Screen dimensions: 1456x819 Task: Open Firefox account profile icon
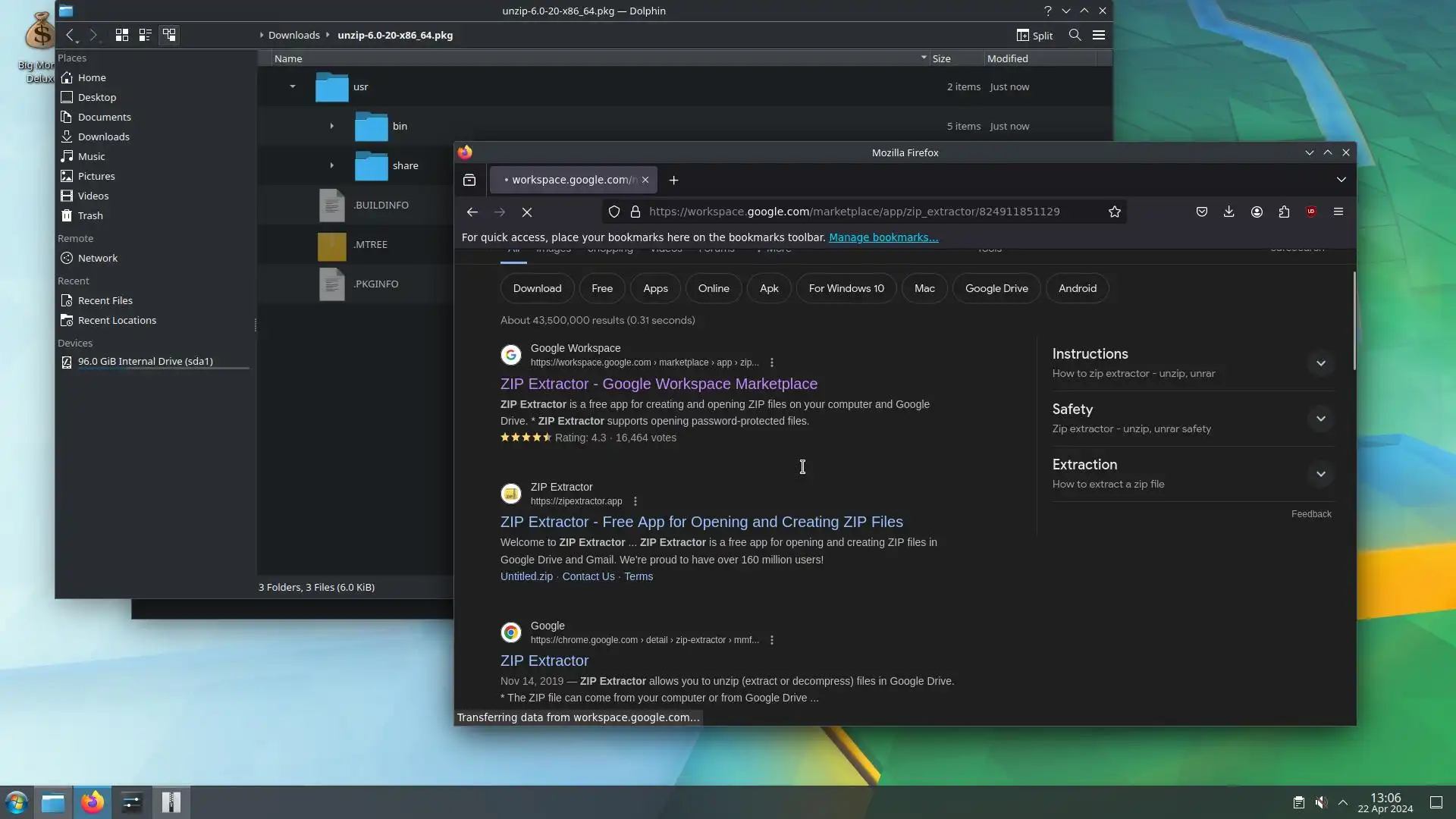tap(1257, 212)
